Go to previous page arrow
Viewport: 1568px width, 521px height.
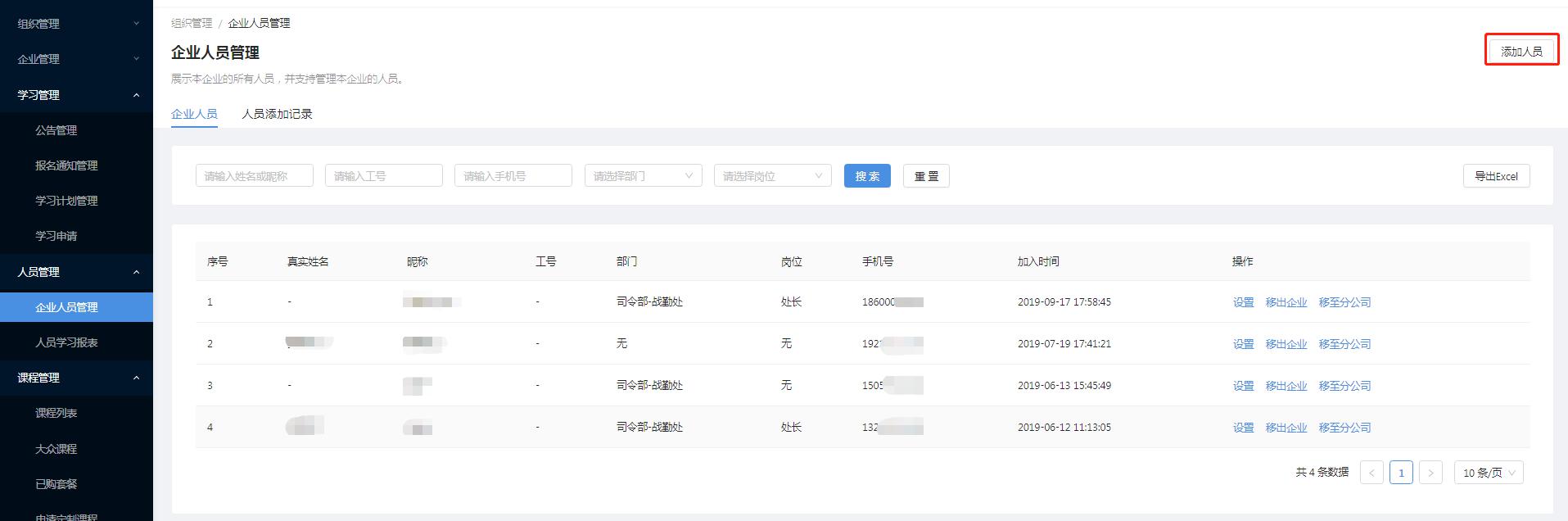[x=1371, y=473]
